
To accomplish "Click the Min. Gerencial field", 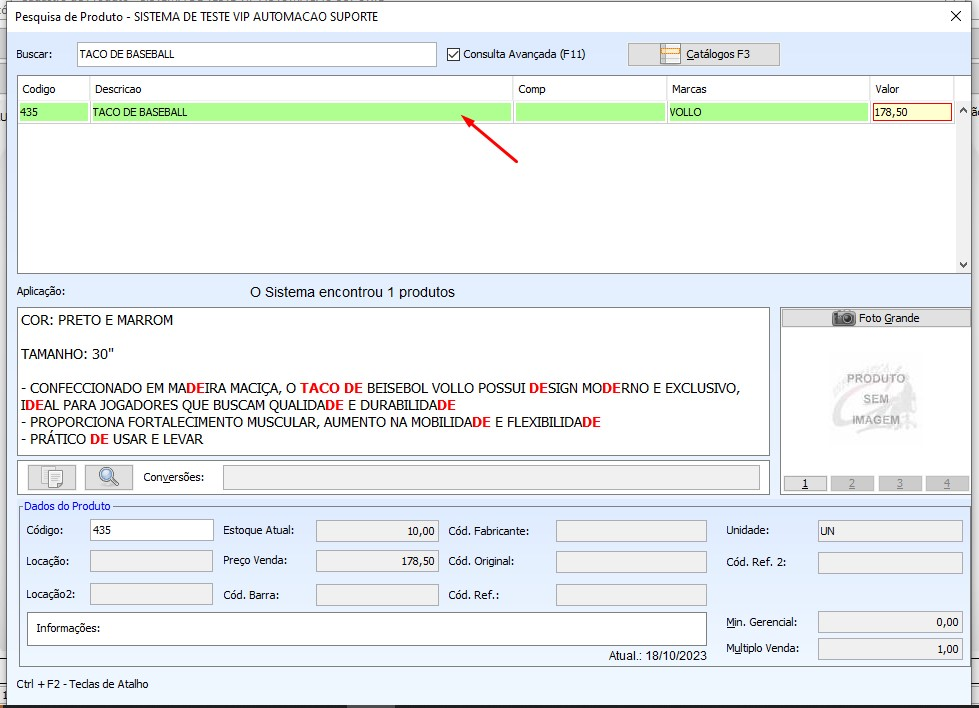I will pyautogui.click(x=890, y=622).
